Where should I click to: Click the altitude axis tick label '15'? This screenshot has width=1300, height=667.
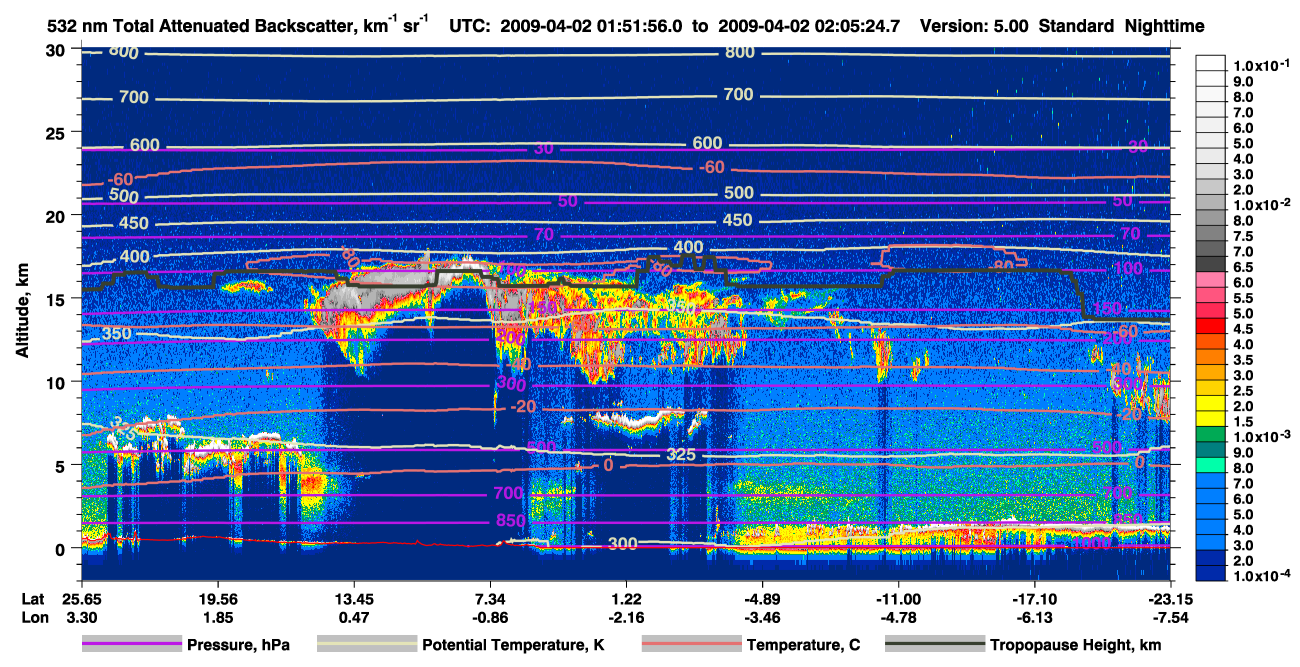(58, 299)
